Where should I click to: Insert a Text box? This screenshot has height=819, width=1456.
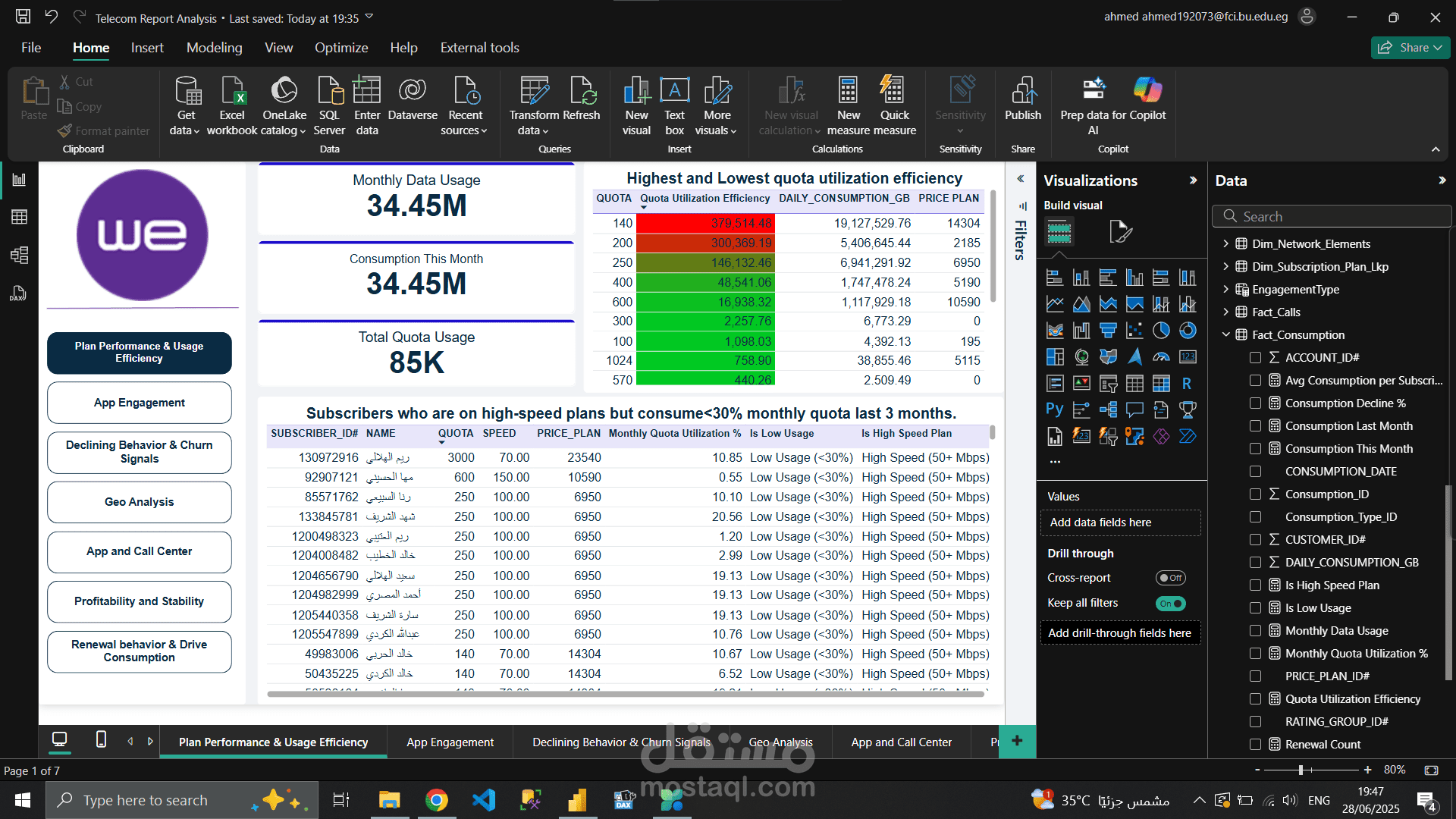(674, 106)
